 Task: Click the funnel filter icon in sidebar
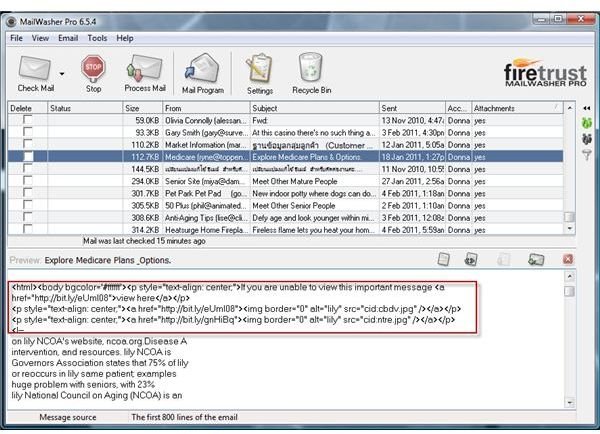pos(587,155)
